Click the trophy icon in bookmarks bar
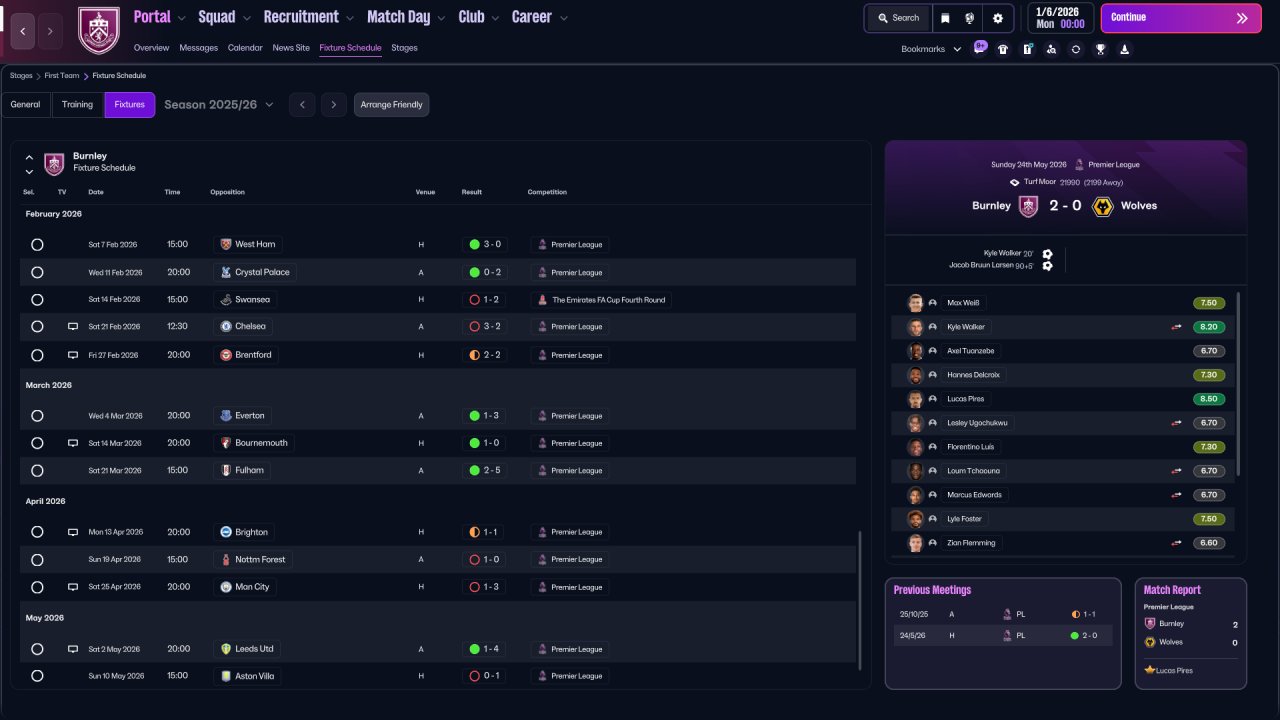This screenshot has width=1280, height=720. (x=1100, y=49)
